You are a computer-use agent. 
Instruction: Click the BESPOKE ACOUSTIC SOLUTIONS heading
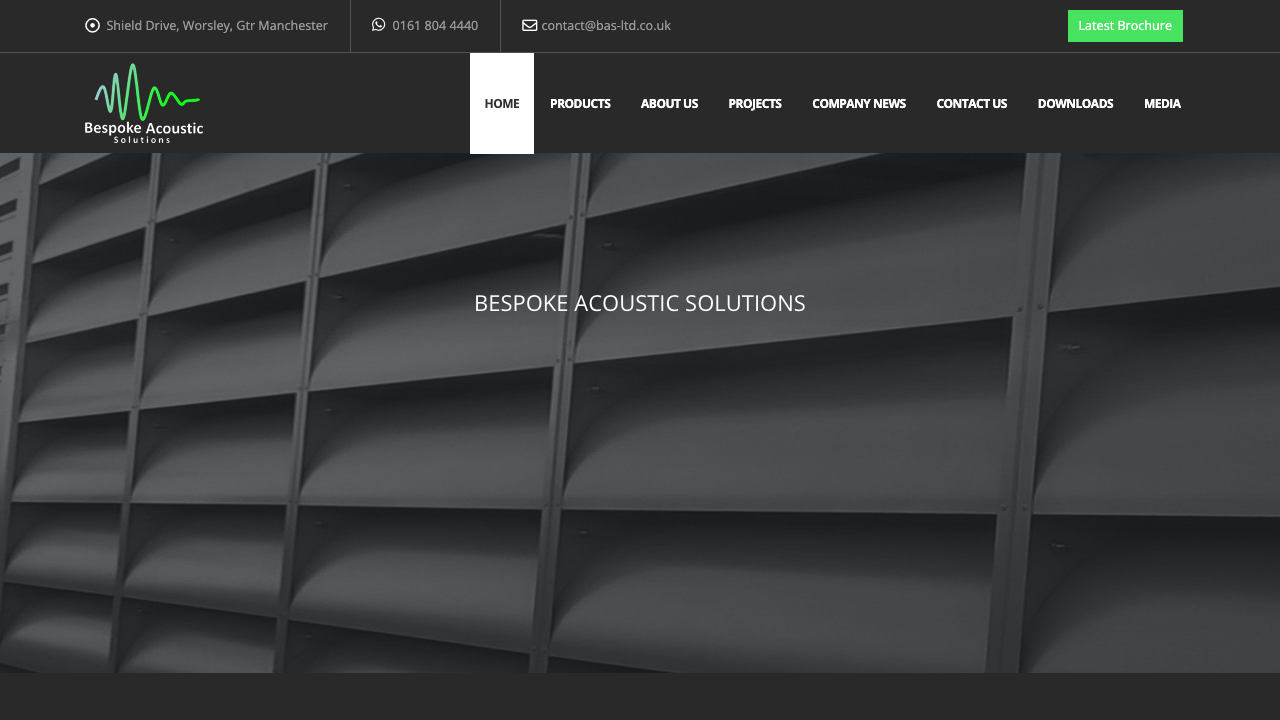pos(640,302)
